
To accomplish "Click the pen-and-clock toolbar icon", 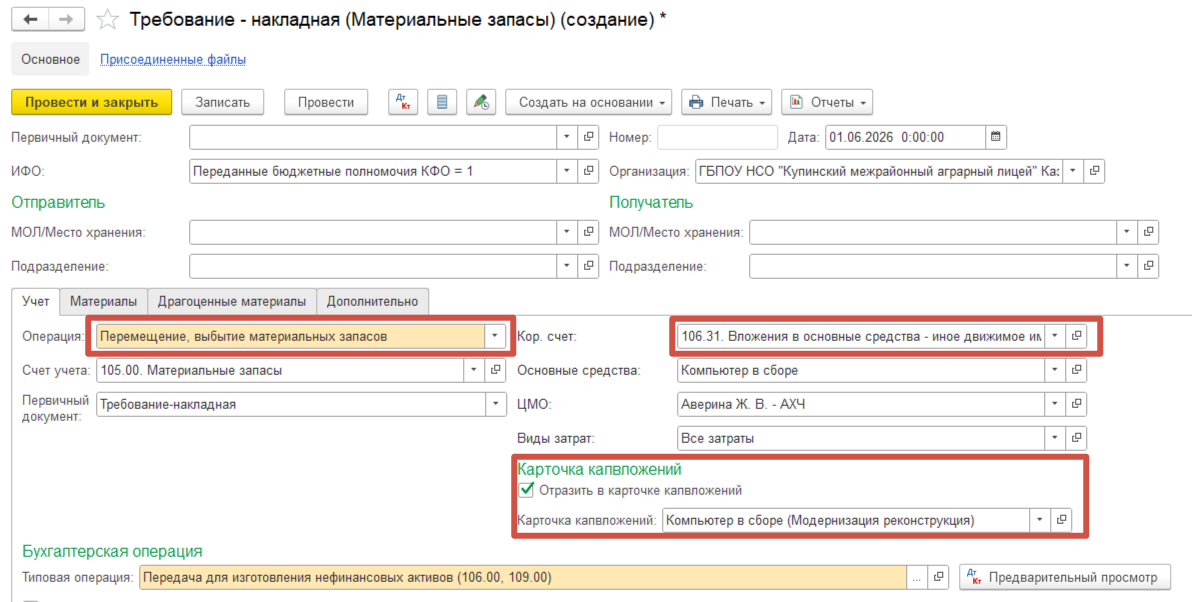I will pos(480,102).
